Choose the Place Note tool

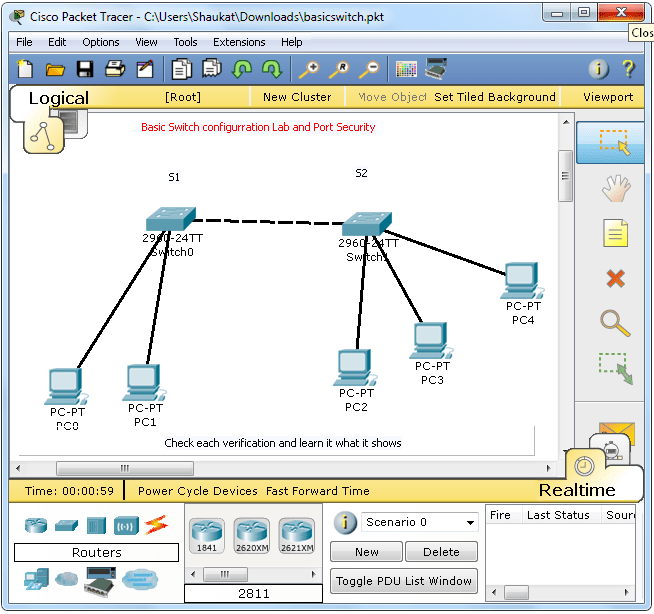coord(616,233)
